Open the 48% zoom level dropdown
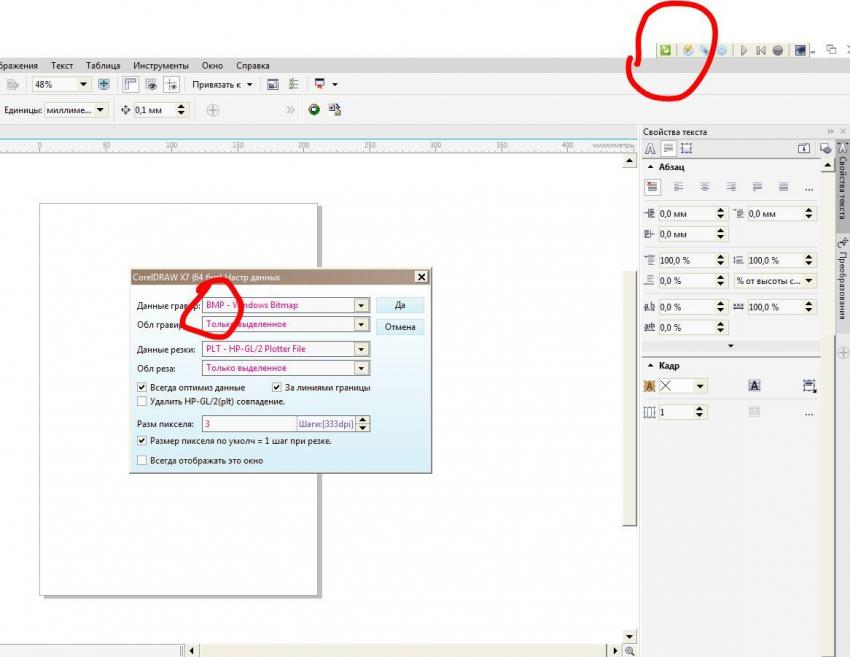This screenshot has height=657, width=850. (83, 85)
